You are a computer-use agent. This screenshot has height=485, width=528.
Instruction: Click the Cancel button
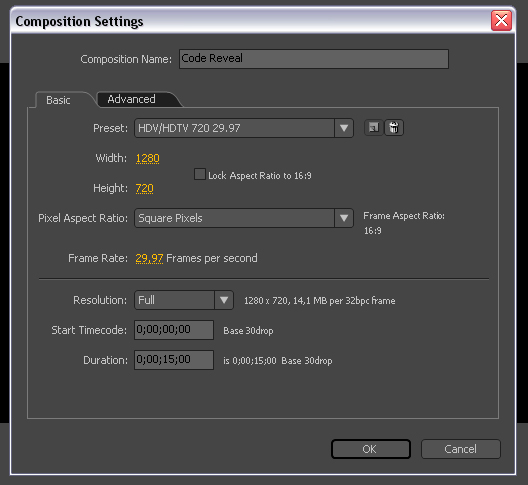461,449
